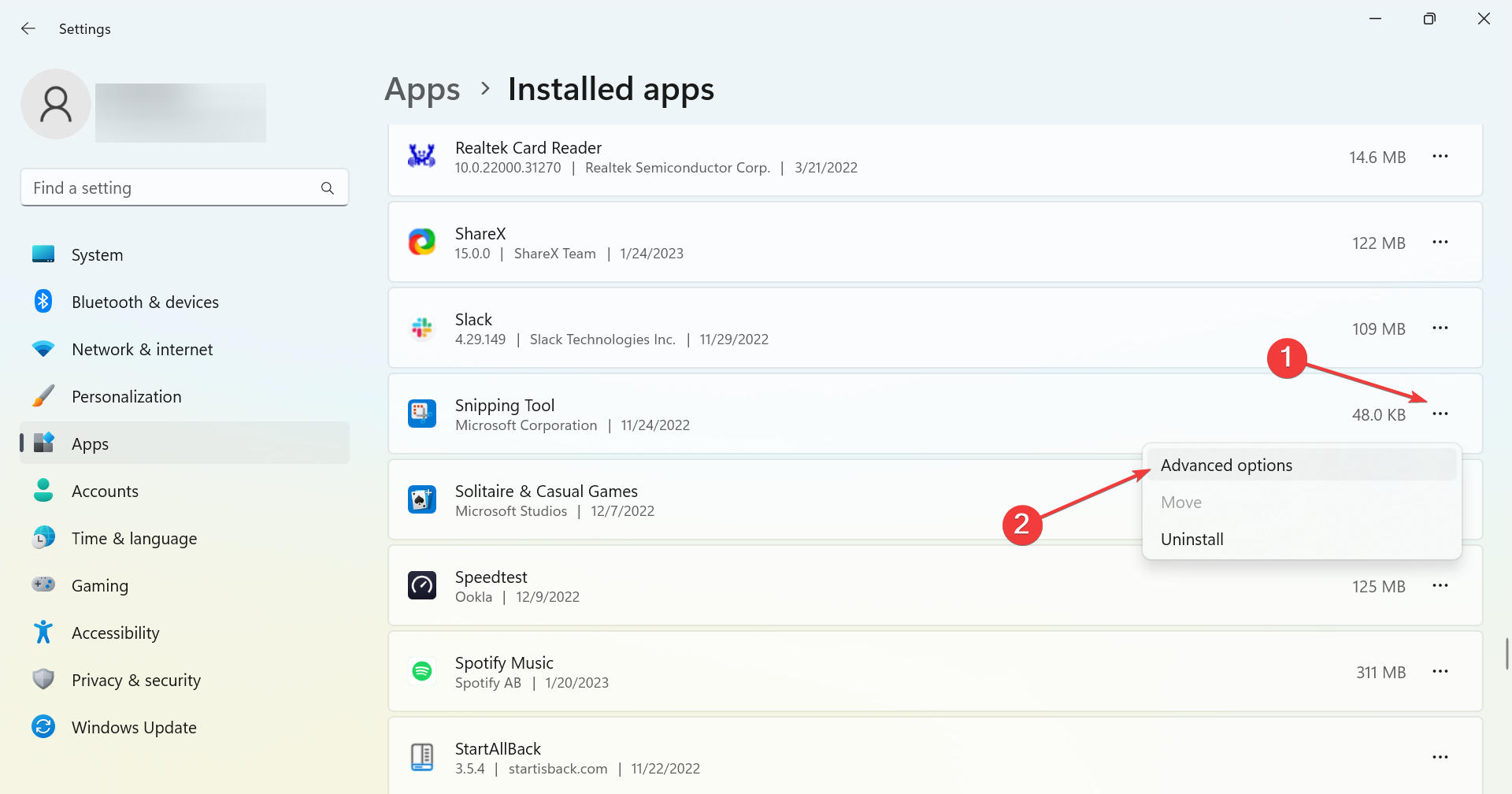
Task: Click the StartAllBack app name
Action: click(x=498, y=748)
